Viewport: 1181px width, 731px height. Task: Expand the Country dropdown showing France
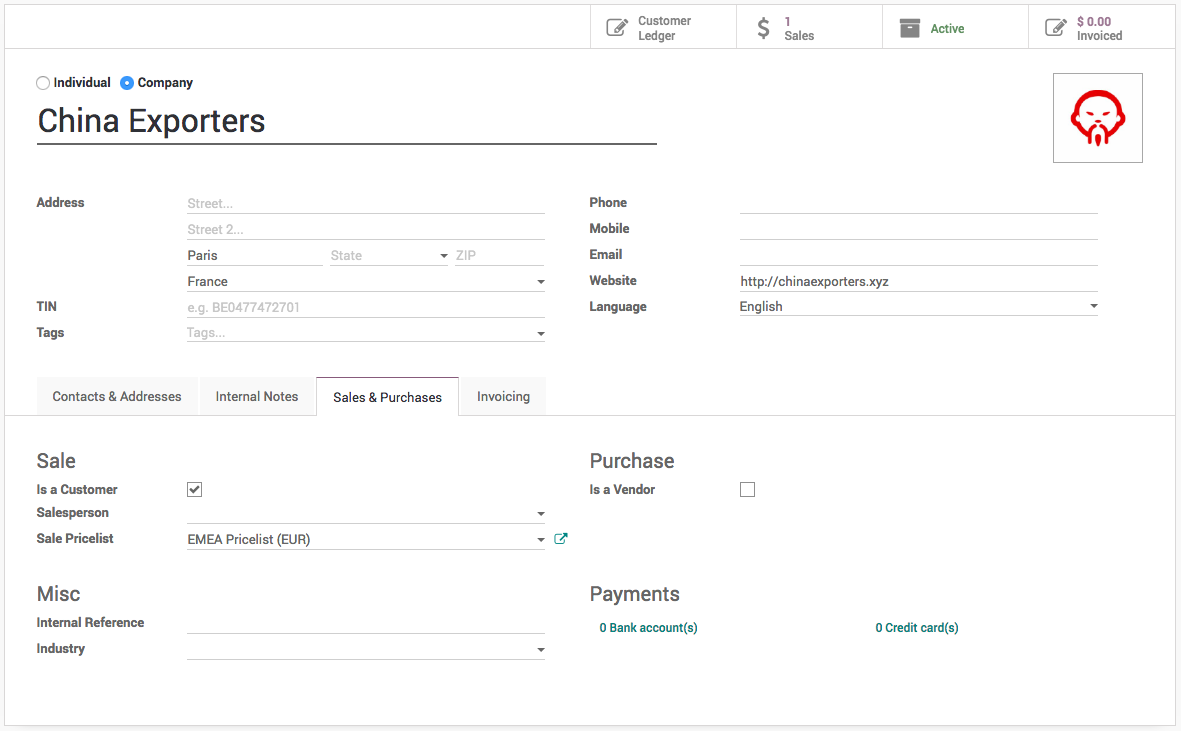pos(540,282)
